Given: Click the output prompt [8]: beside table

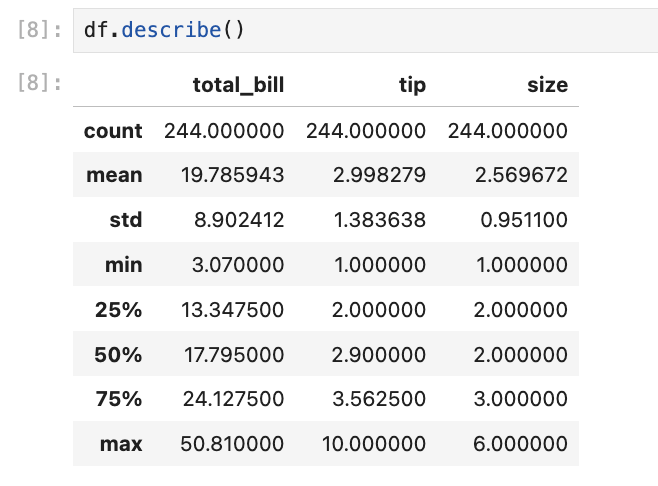Looking at the screenshot, I should coord(39,82).
